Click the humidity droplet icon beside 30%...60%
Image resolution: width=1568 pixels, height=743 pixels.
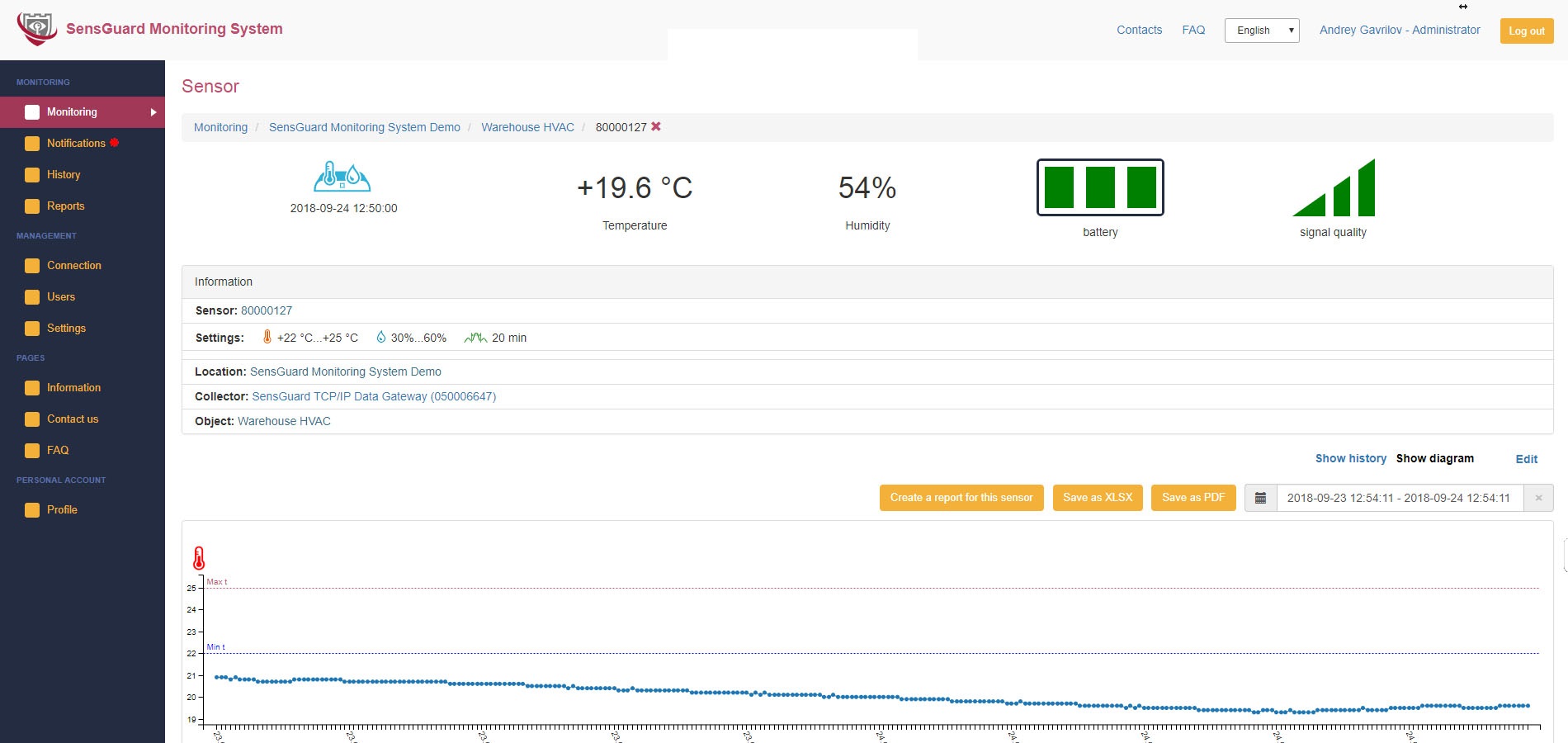381,337
